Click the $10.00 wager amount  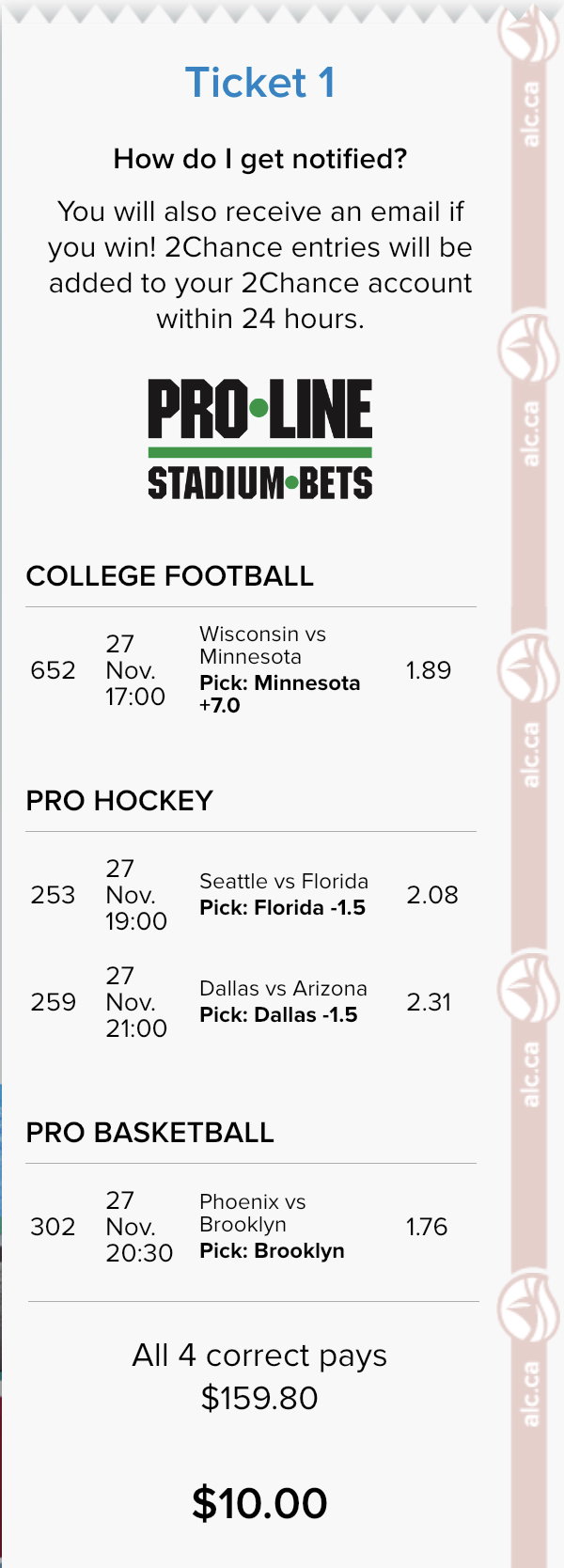[259, 1503]
